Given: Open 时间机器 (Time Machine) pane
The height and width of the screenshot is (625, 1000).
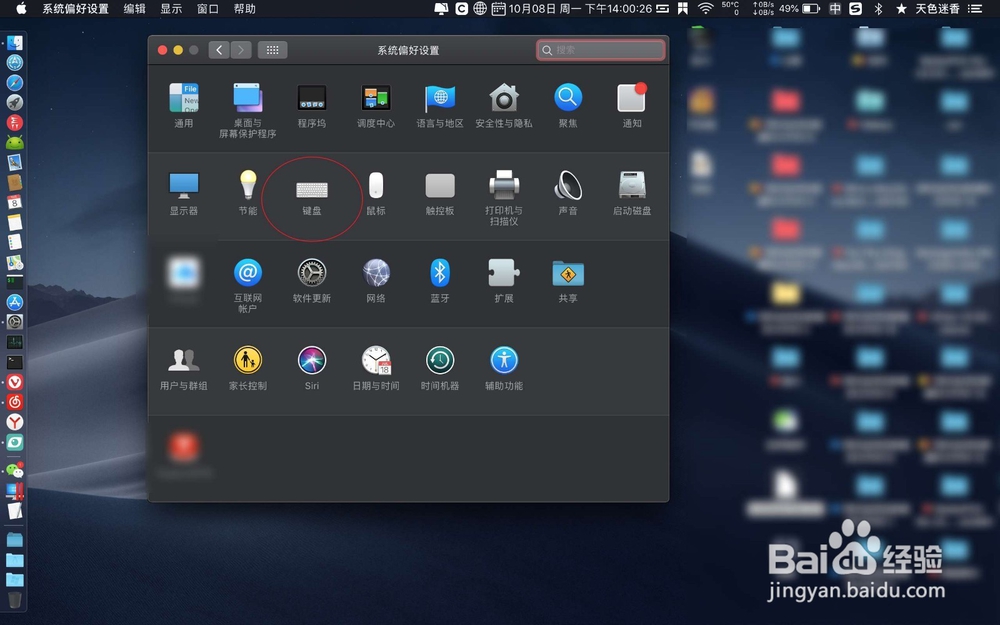Looking at the screenshot, I should [x=440, y=368].
